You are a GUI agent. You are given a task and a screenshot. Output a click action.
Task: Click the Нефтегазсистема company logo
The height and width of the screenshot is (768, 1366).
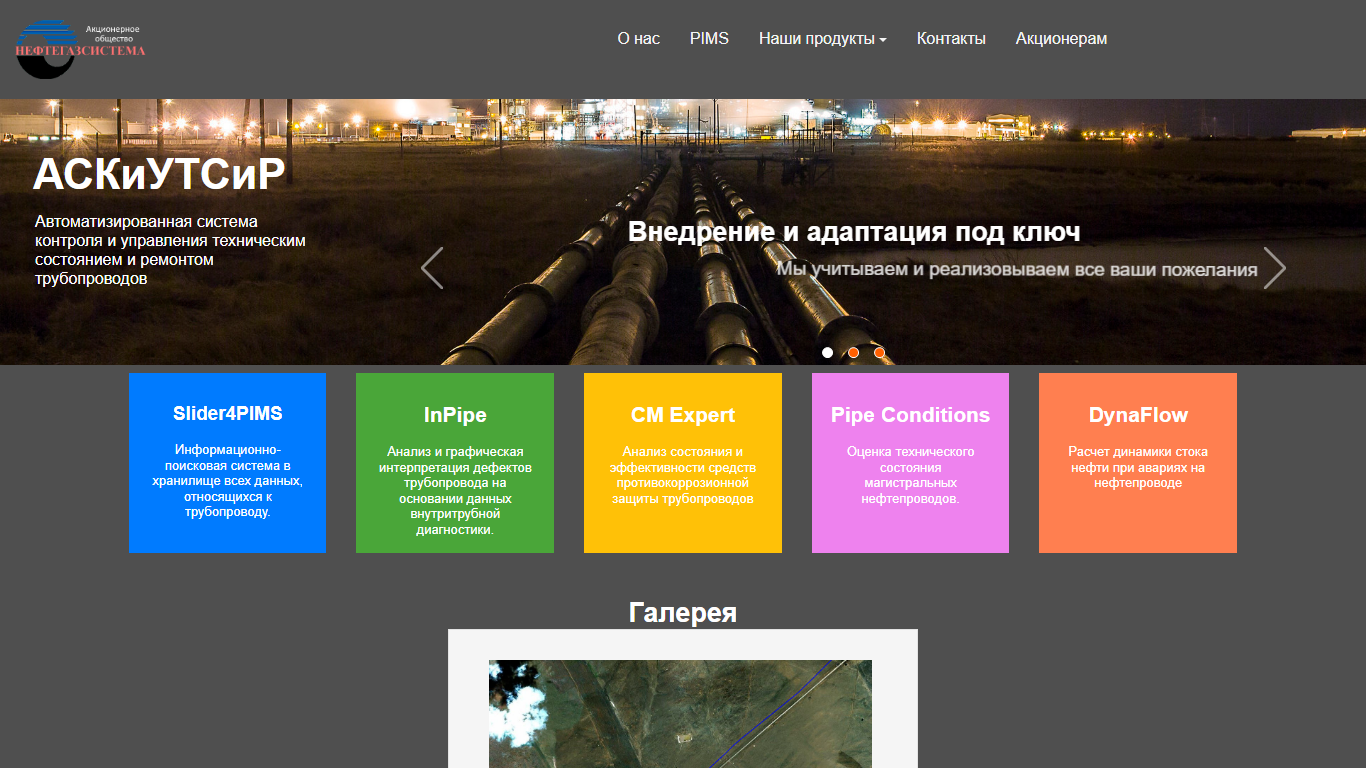(x=80, y=48)
